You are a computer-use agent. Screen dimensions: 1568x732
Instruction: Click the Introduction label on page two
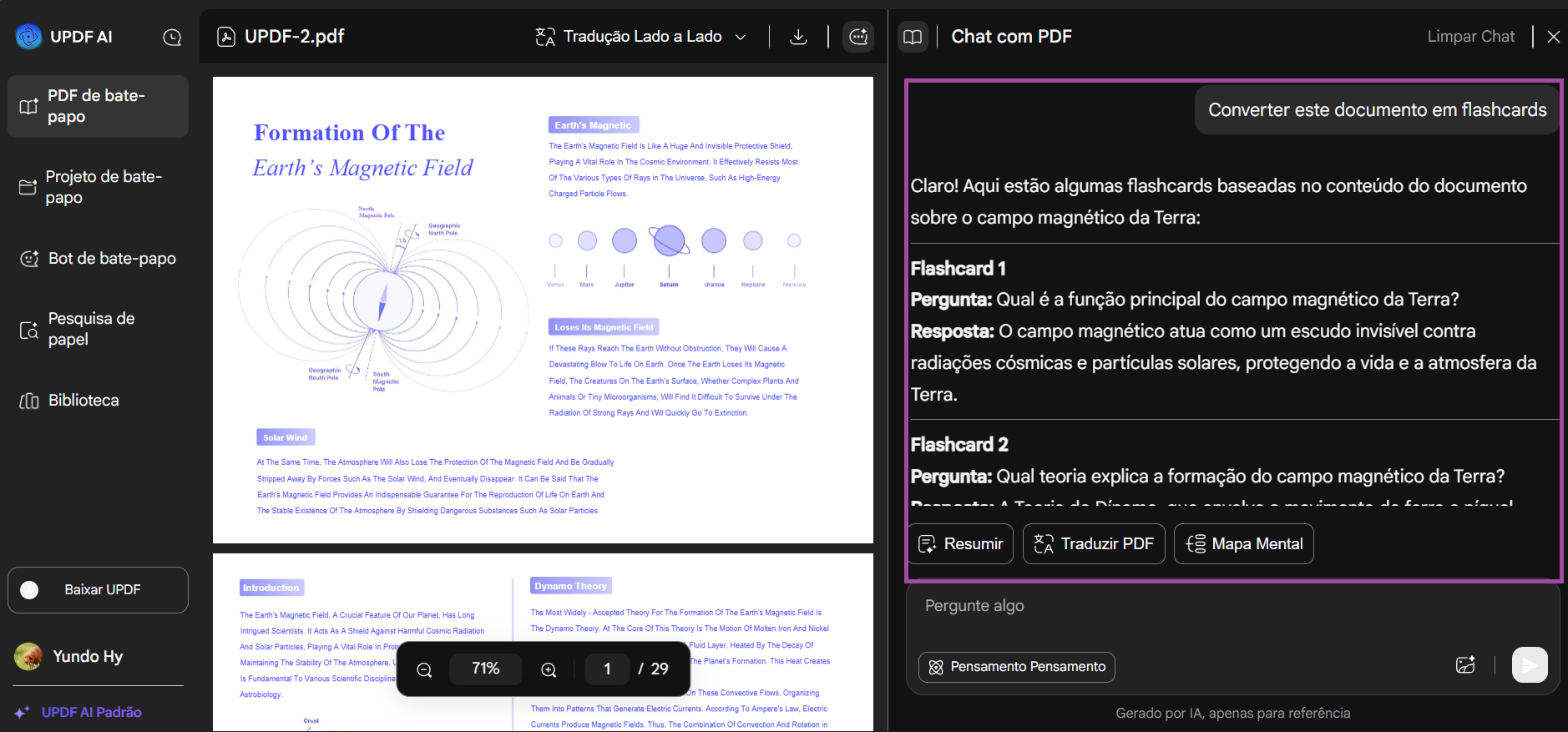[271, 588]
